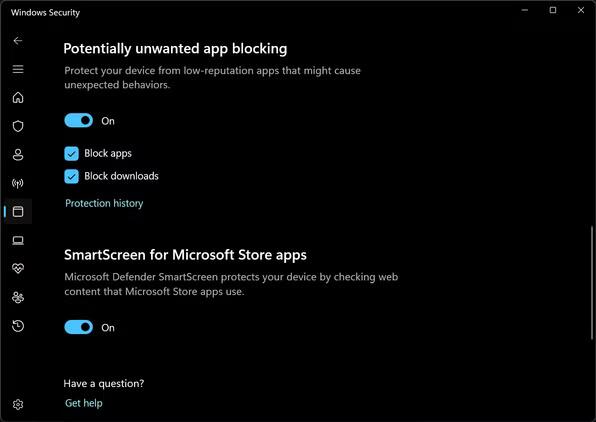Open Virus & threat protection shield icon
The height and width of the screenshot is (422, 596).
click(x=18, y=126)
